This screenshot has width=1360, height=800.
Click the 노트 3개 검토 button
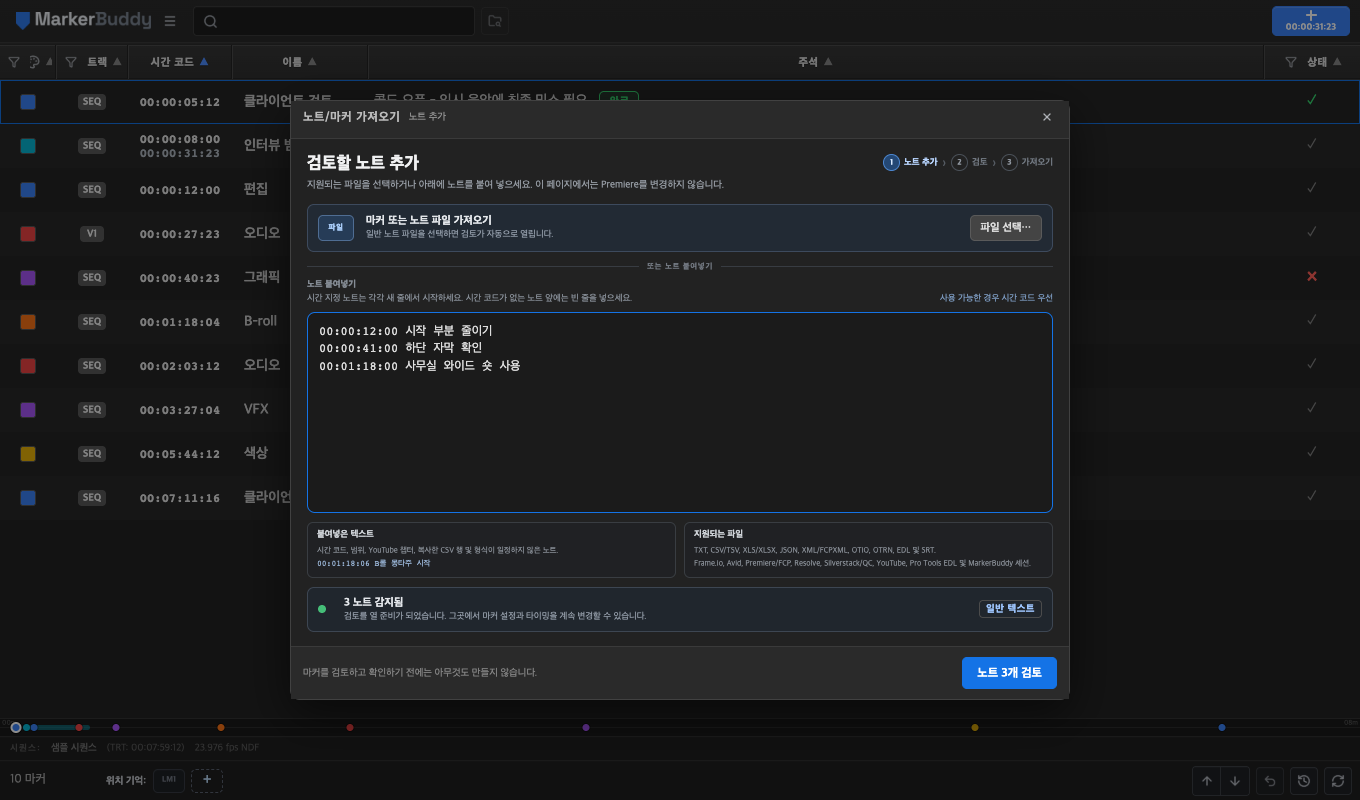tap(1009, 673)
